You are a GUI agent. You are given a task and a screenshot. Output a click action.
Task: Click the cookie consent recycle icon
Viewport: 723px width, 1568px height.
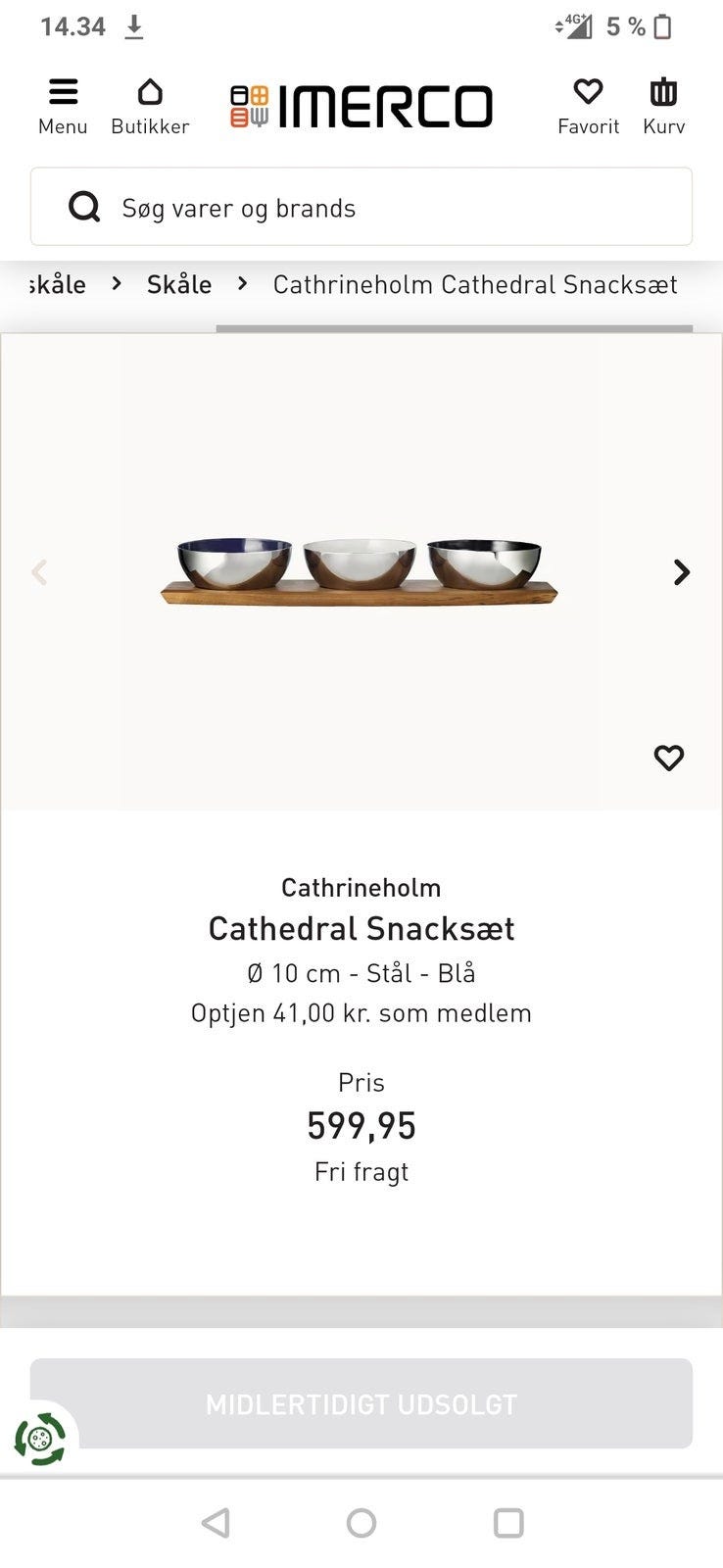click(x=39, y=1441)
